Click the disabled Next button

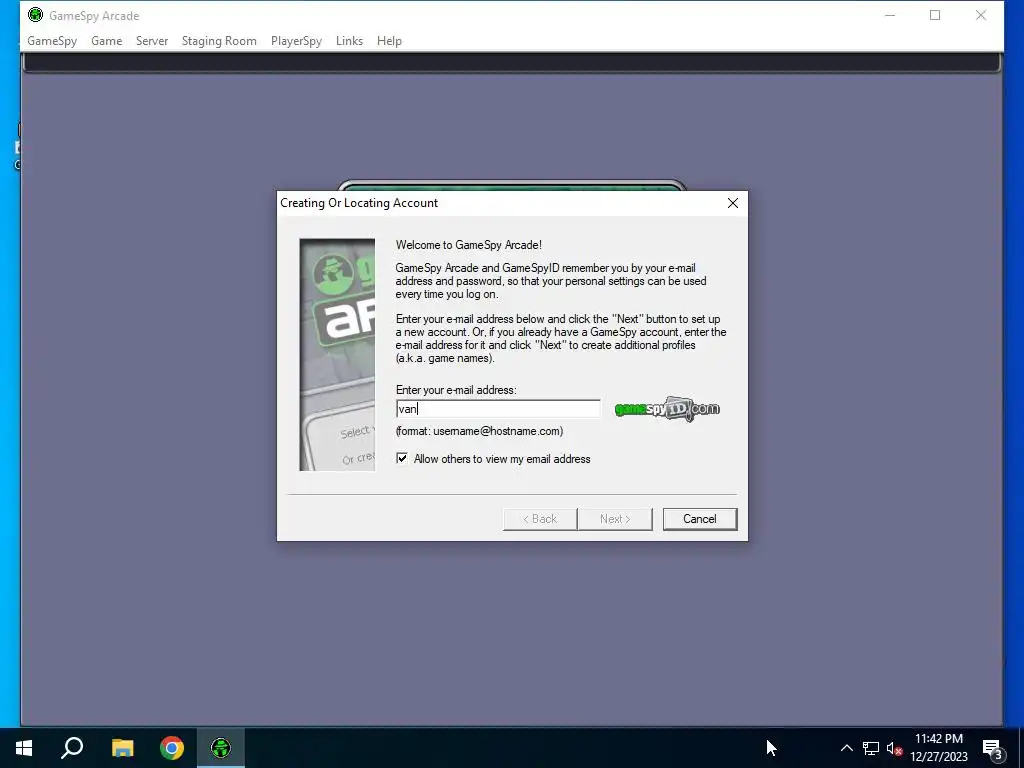pos(615,519)
